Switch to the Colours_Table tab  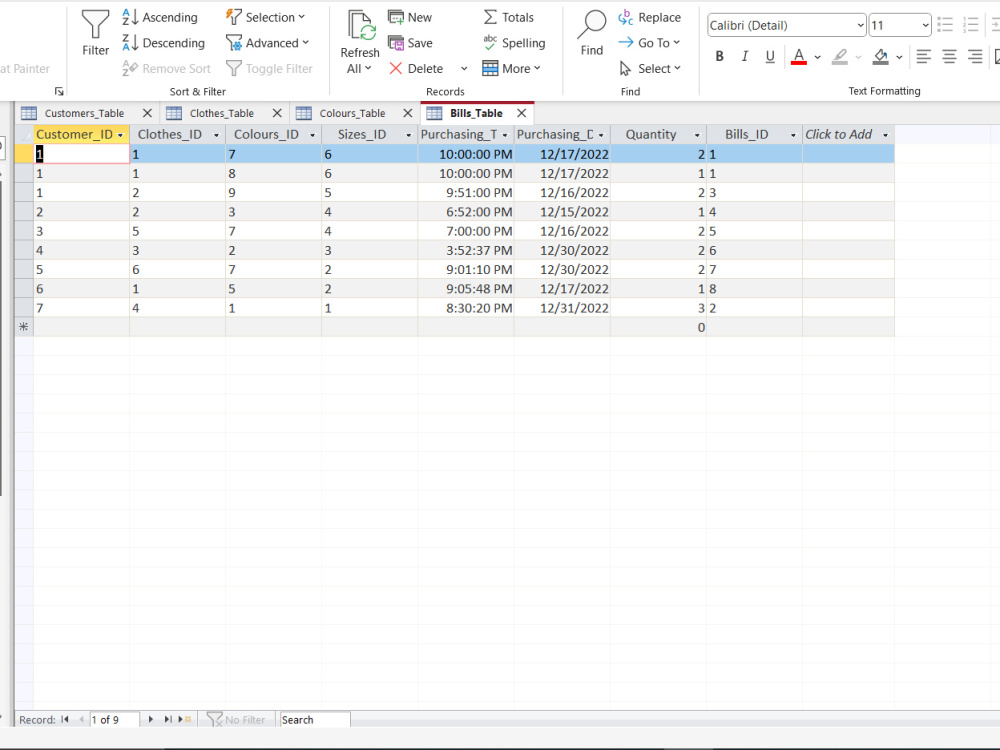352,113
